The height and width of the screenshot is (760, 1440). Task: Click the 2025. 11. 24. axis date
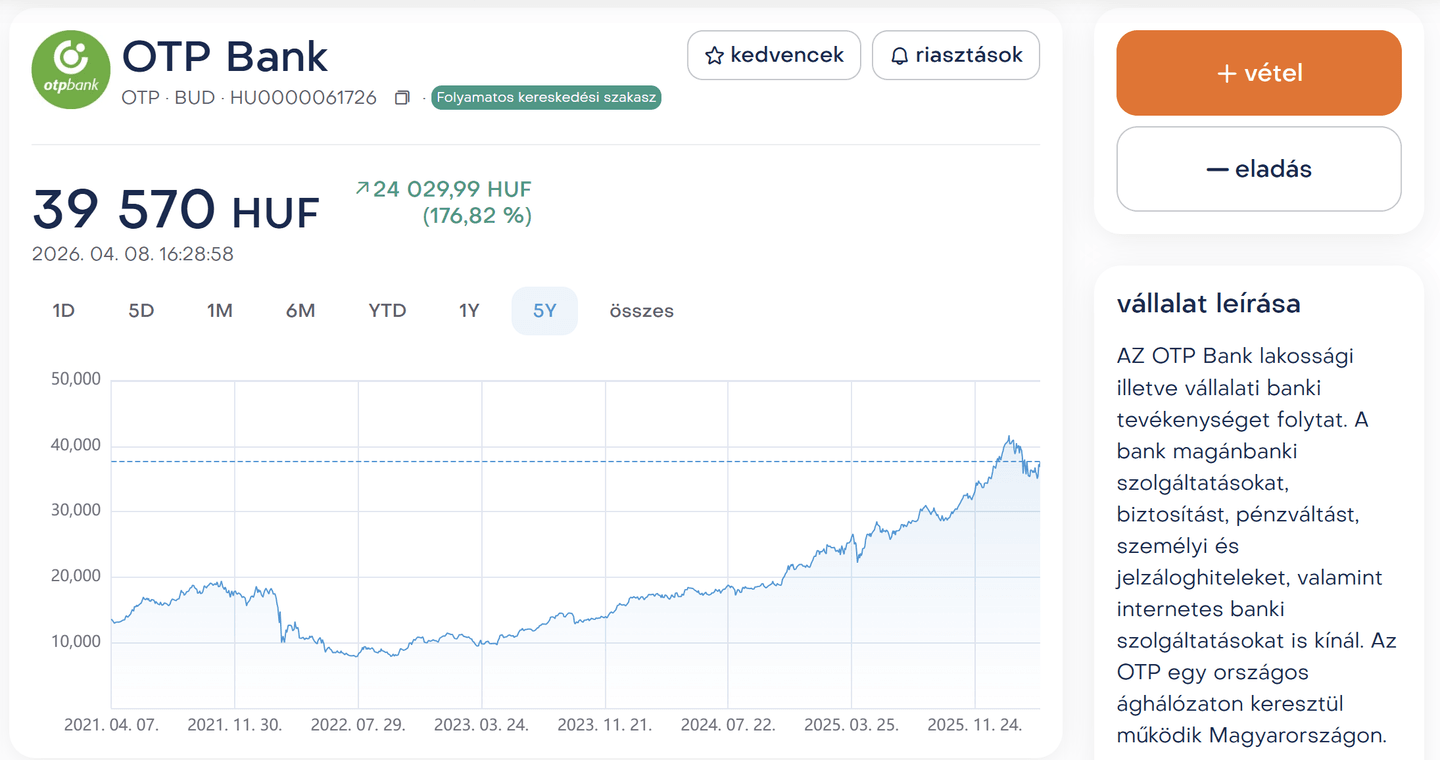pyautogui.click(x=975, y=725)
